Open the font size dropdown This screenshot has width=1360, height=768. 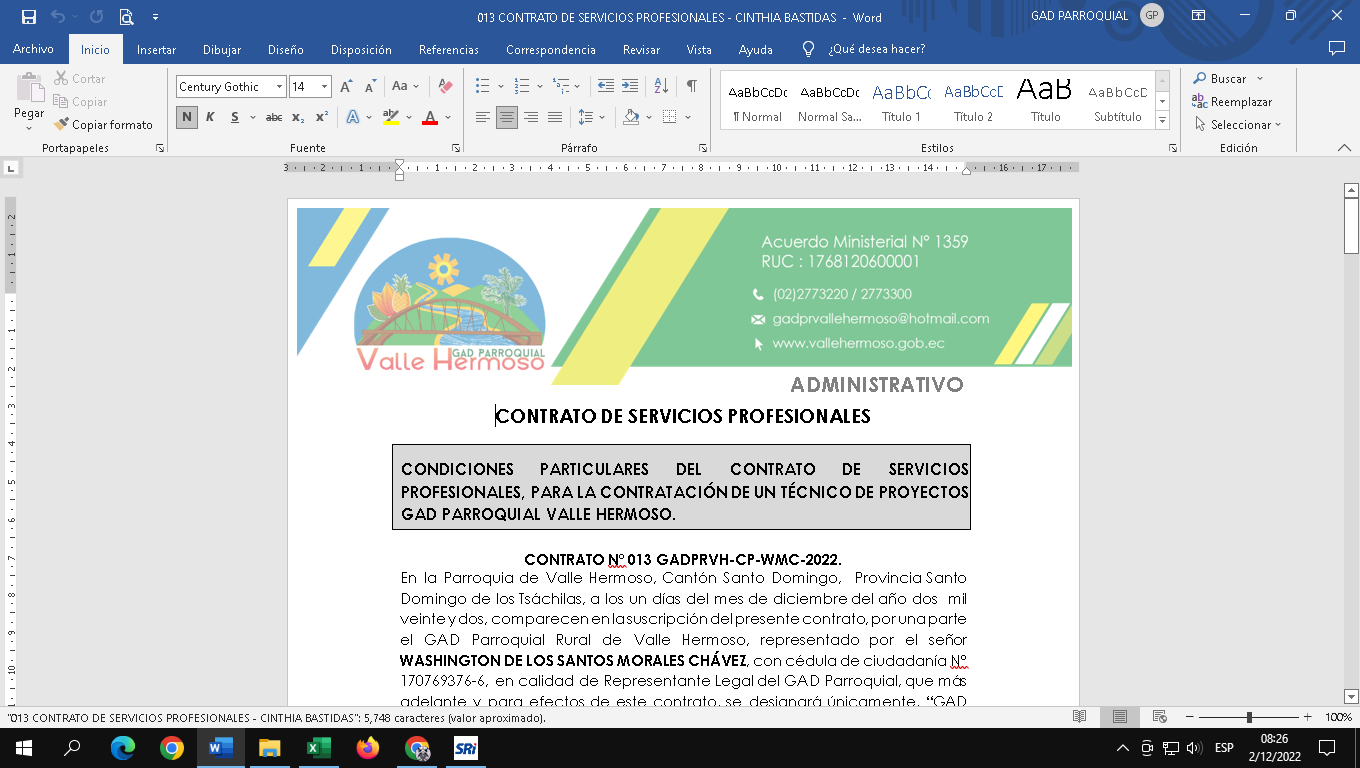click(x=324, y=87)
